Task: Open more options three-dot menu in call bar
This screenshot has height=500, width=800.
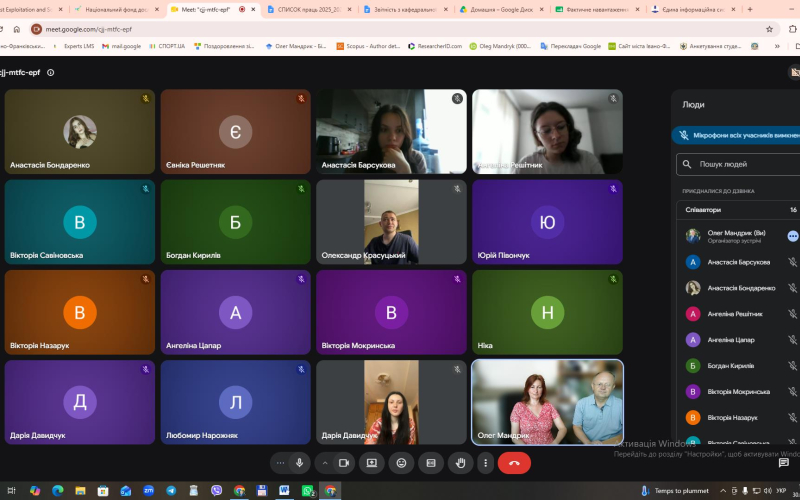Action: click(x=485, y=463)
